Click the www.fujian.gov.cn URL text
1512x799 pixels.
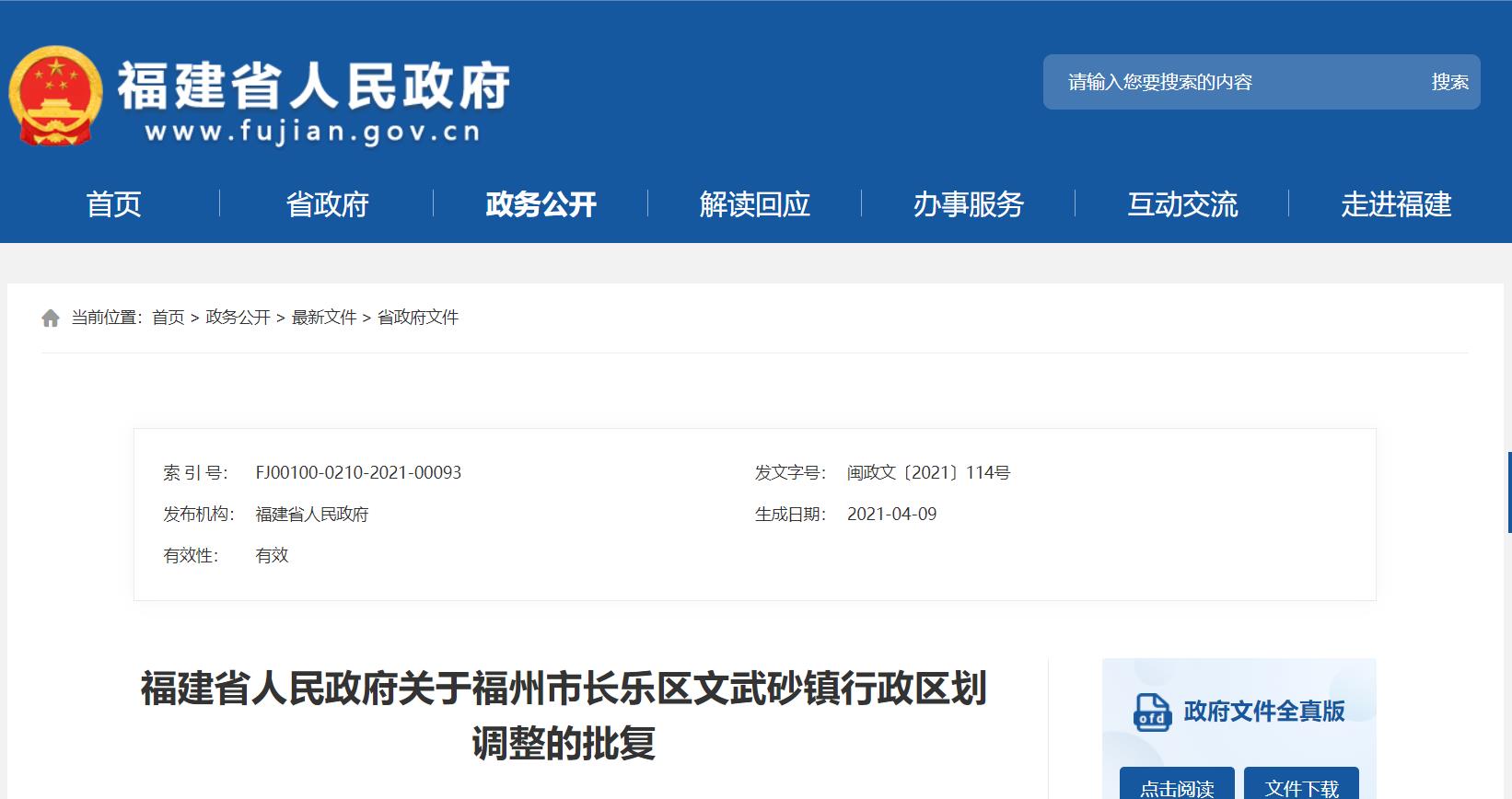[x=313, y=133]
